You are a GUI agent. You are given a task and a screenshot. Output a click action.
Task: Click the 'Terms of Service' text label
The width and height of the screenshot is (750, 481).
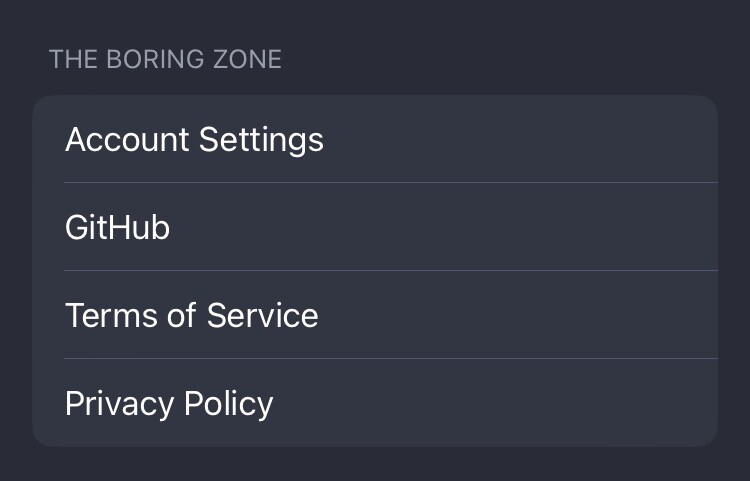(191, 316)
